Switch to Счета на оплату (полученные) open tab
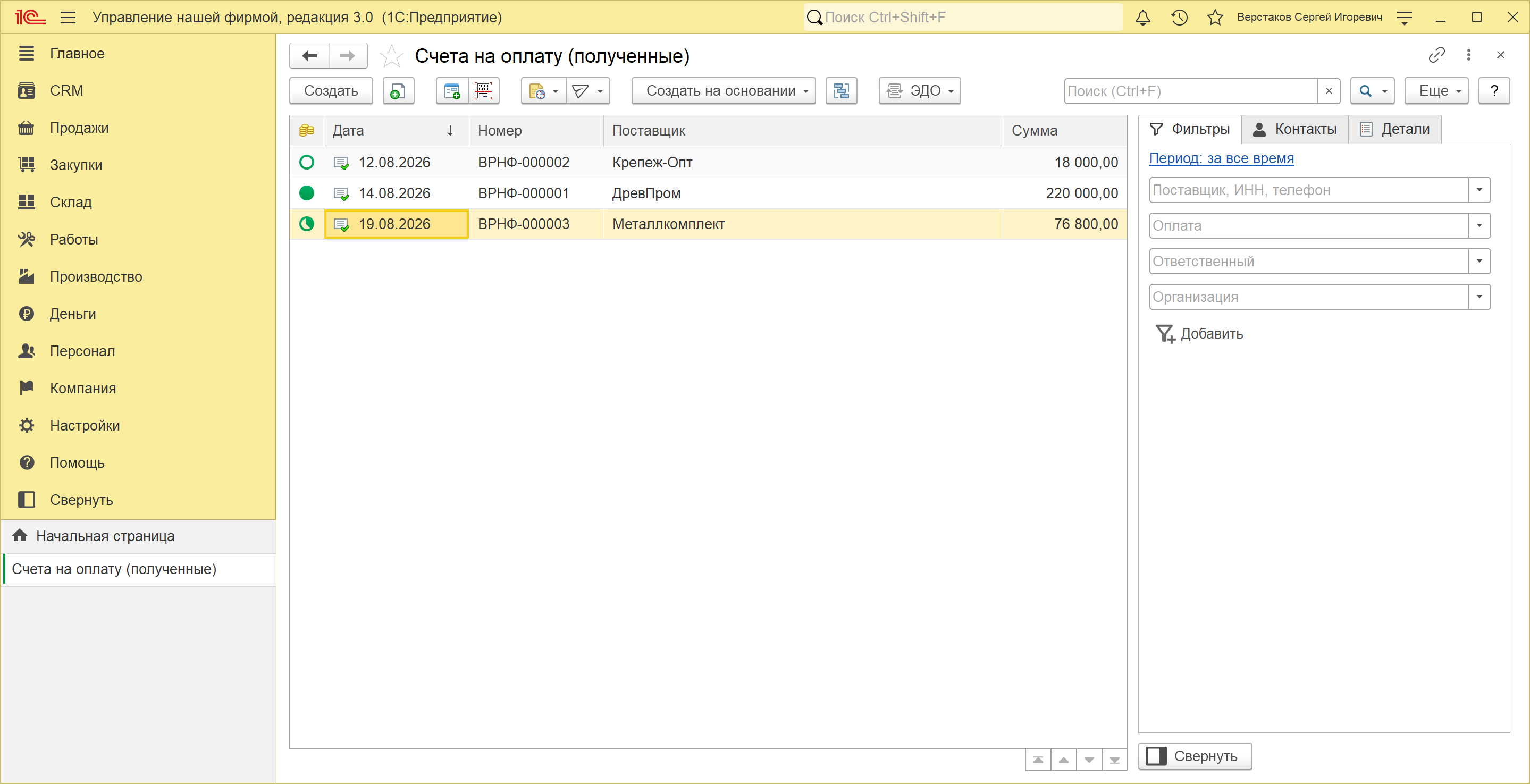This screenshot has height=784, width=1530. [139, 570]
